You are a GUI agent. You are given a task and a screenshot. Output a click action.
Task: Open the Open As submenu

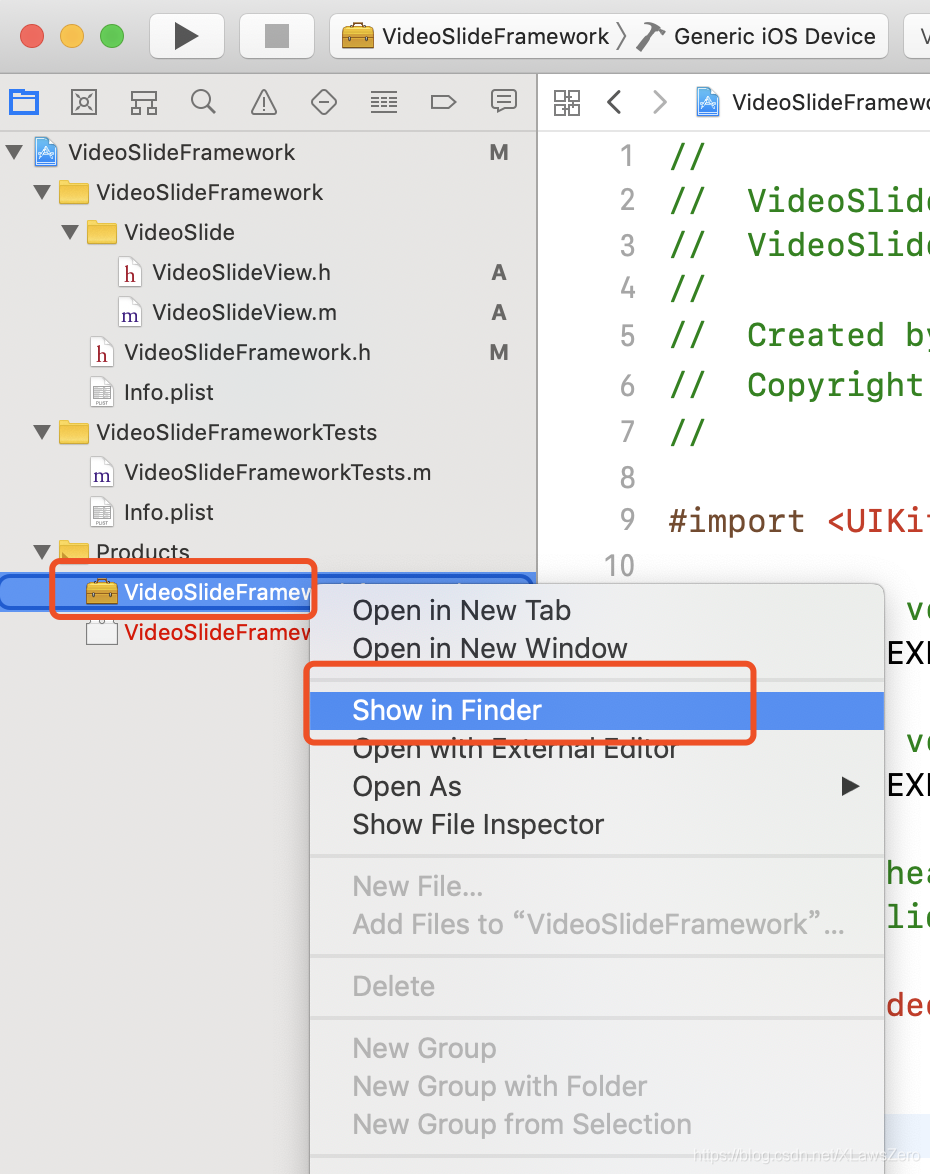597,787
